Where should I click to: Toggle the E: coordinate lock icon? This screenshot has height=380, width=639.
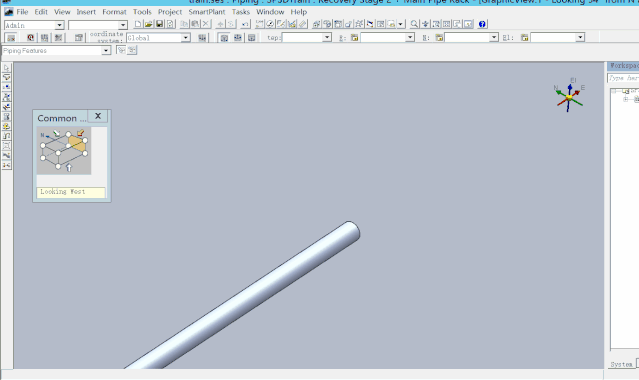354,38
